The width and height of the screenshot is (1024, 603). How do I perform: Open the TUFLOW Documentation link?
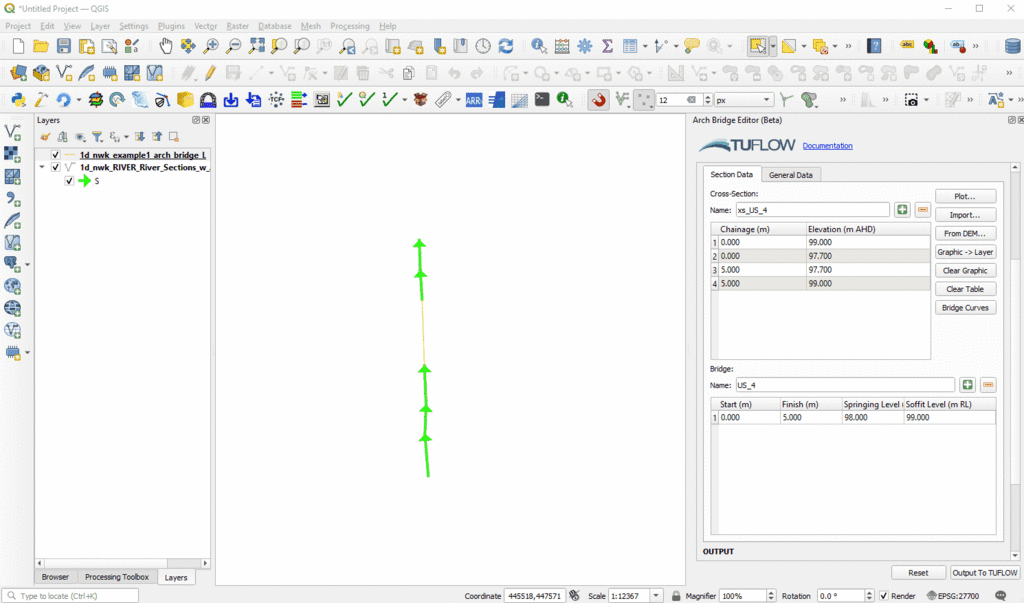pos(827,146)
